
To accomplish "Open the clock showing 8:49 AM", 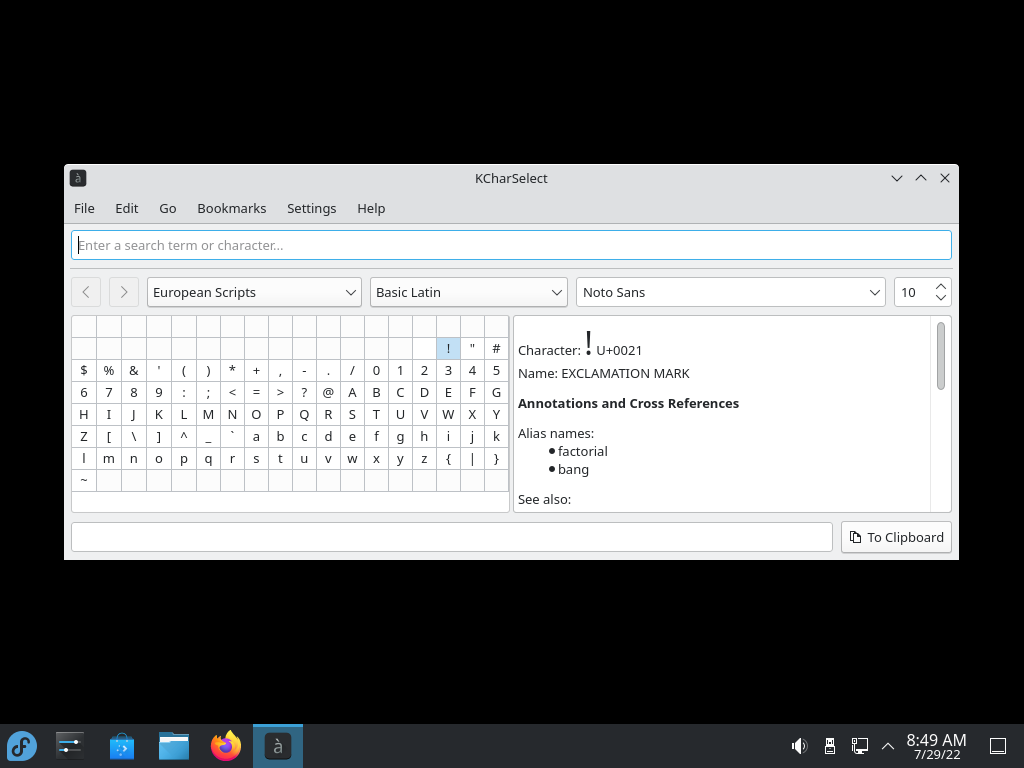I will coord(936,746).
